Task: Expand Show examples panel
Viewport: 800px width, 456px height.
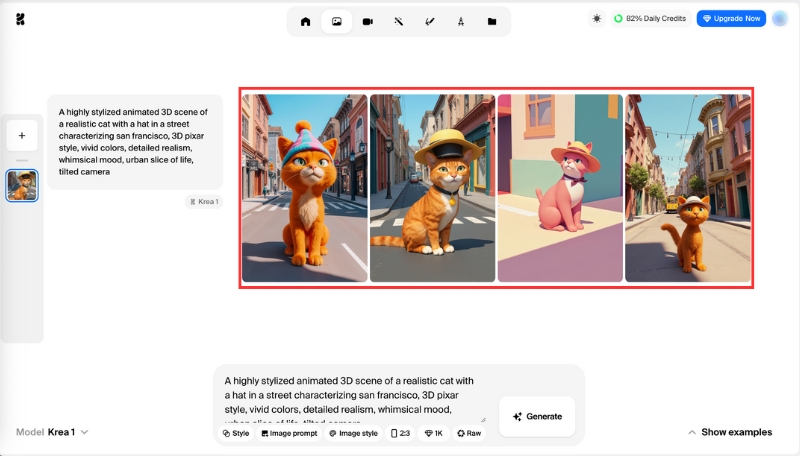Action: 730,432
